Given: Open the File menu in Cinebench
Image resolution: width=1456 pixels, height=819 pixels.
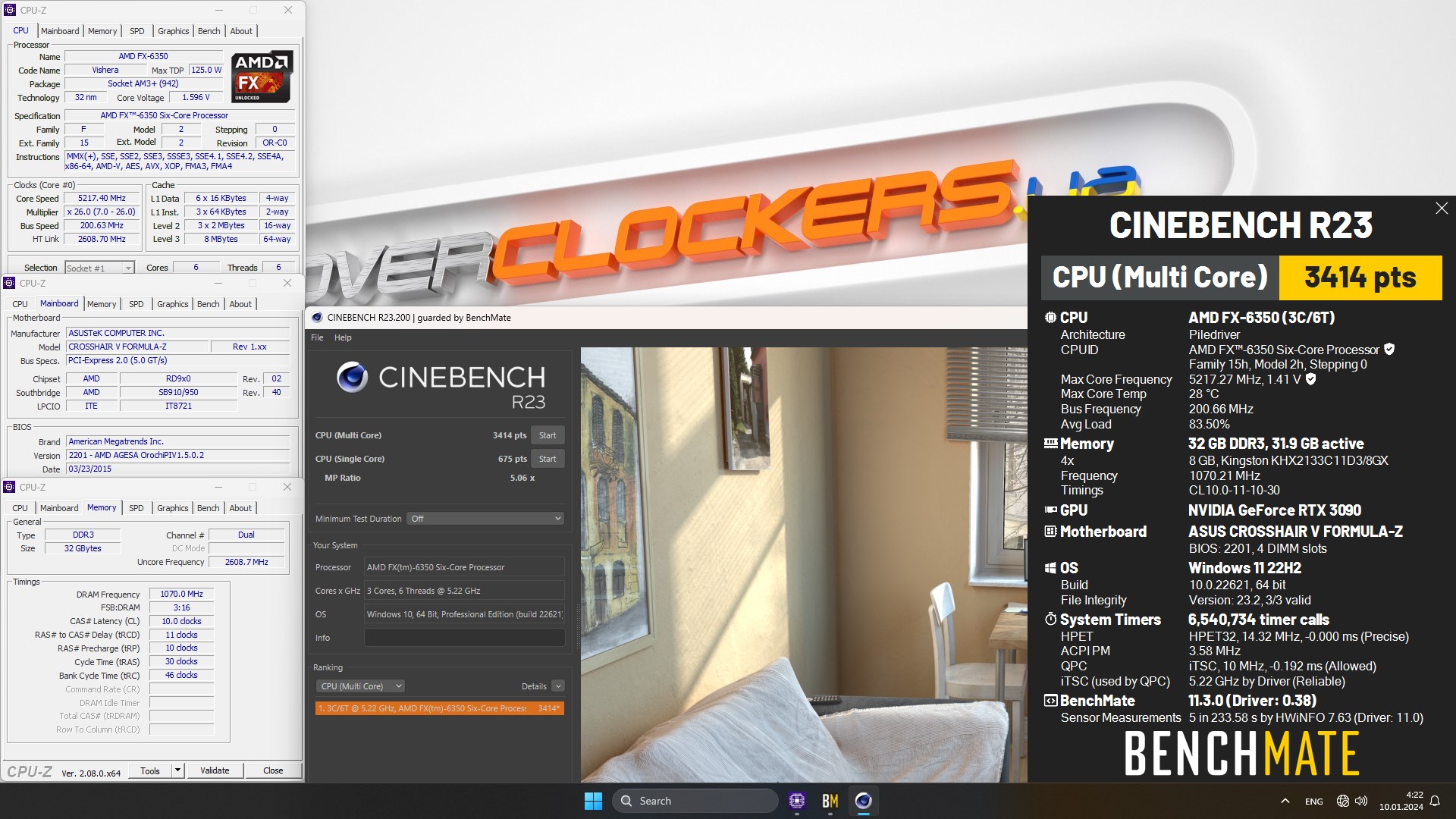Looking at the screenshot, I should (317, 337).
